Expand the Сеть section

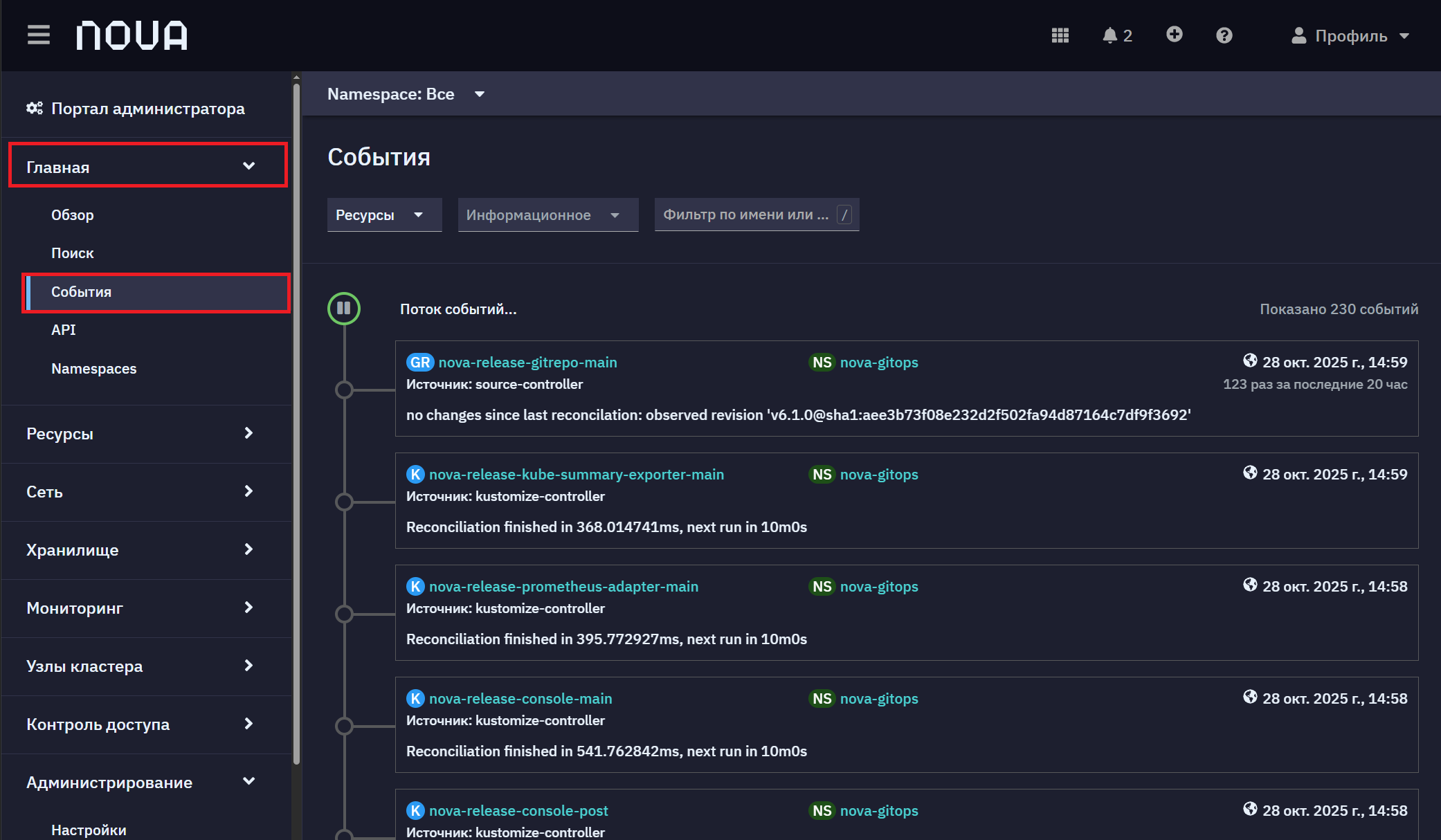pos(147,492)
